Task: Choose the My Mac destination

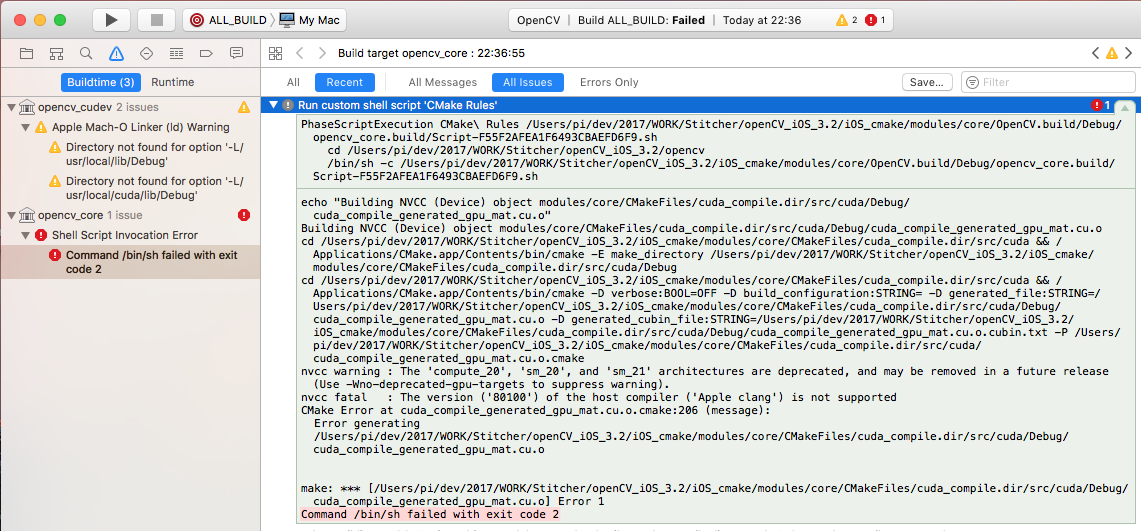Action: pos(309,20)
